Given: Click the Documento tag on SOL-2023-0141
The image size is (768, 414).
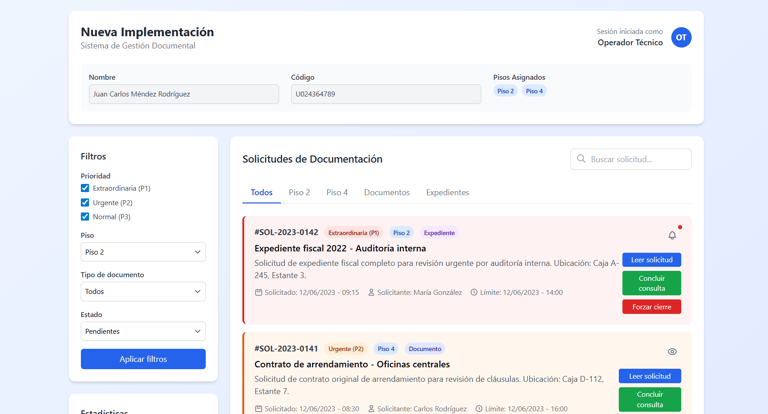Looking at the screenshot, I should click(x=425, y=349).
